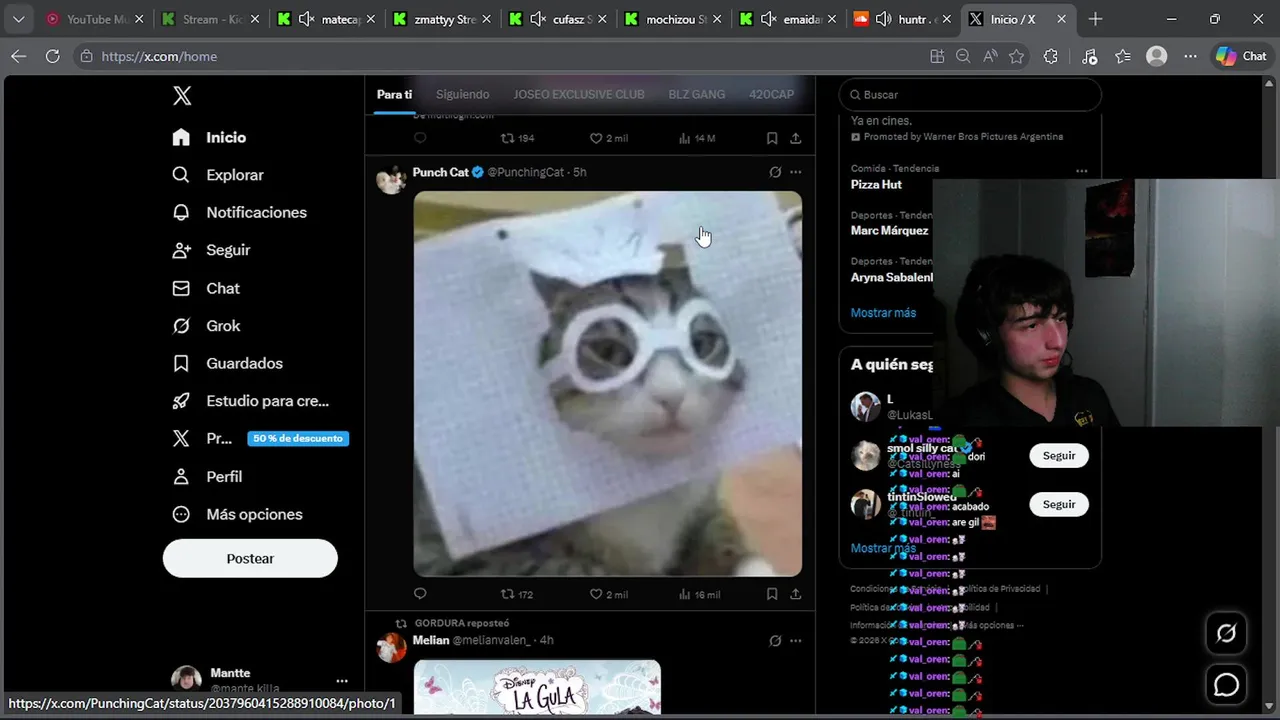Follow smol silly cat with Seguir button
1280x720 pixels.
1059,455
